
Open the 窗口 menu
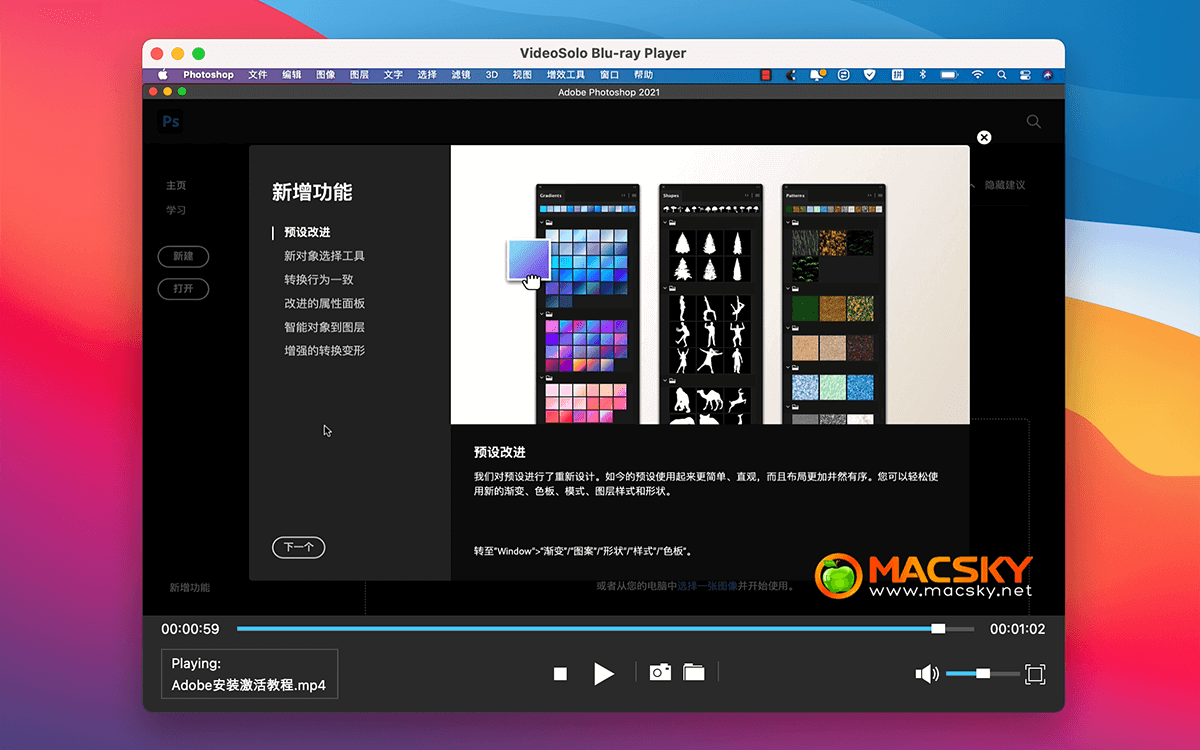[x=610, y=75]
